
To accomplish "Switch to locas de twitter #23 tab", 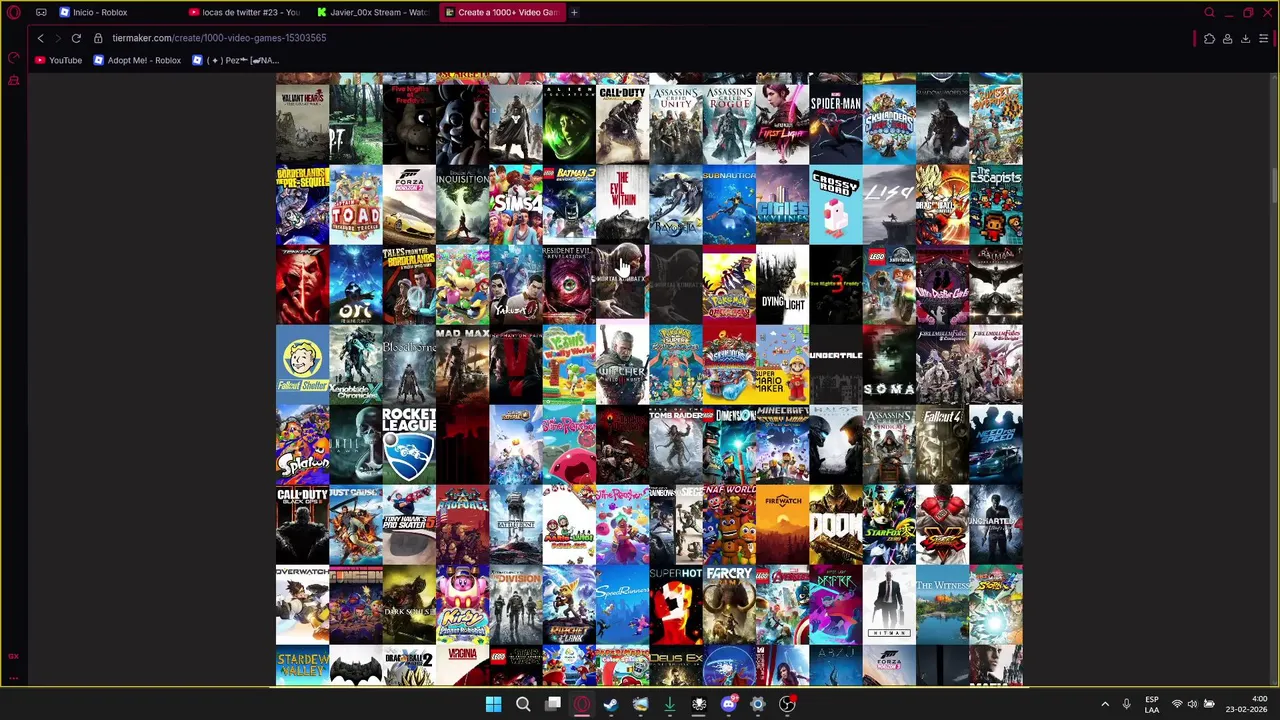I will (x=245, y=12).
